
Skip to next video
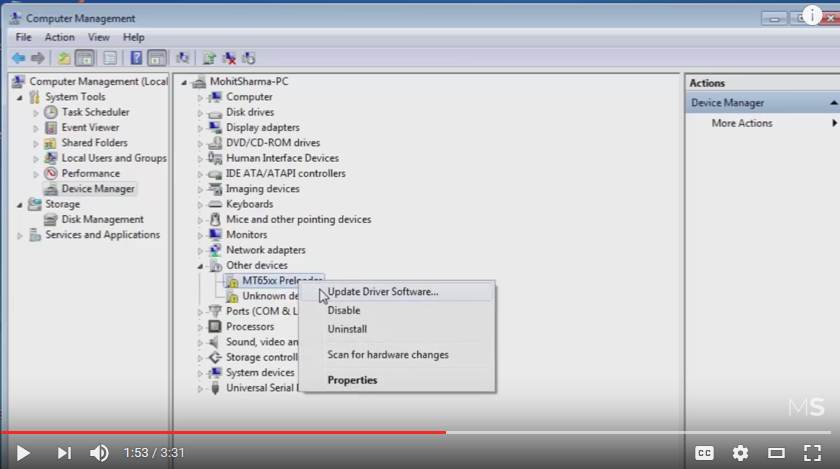pos(64,453)
